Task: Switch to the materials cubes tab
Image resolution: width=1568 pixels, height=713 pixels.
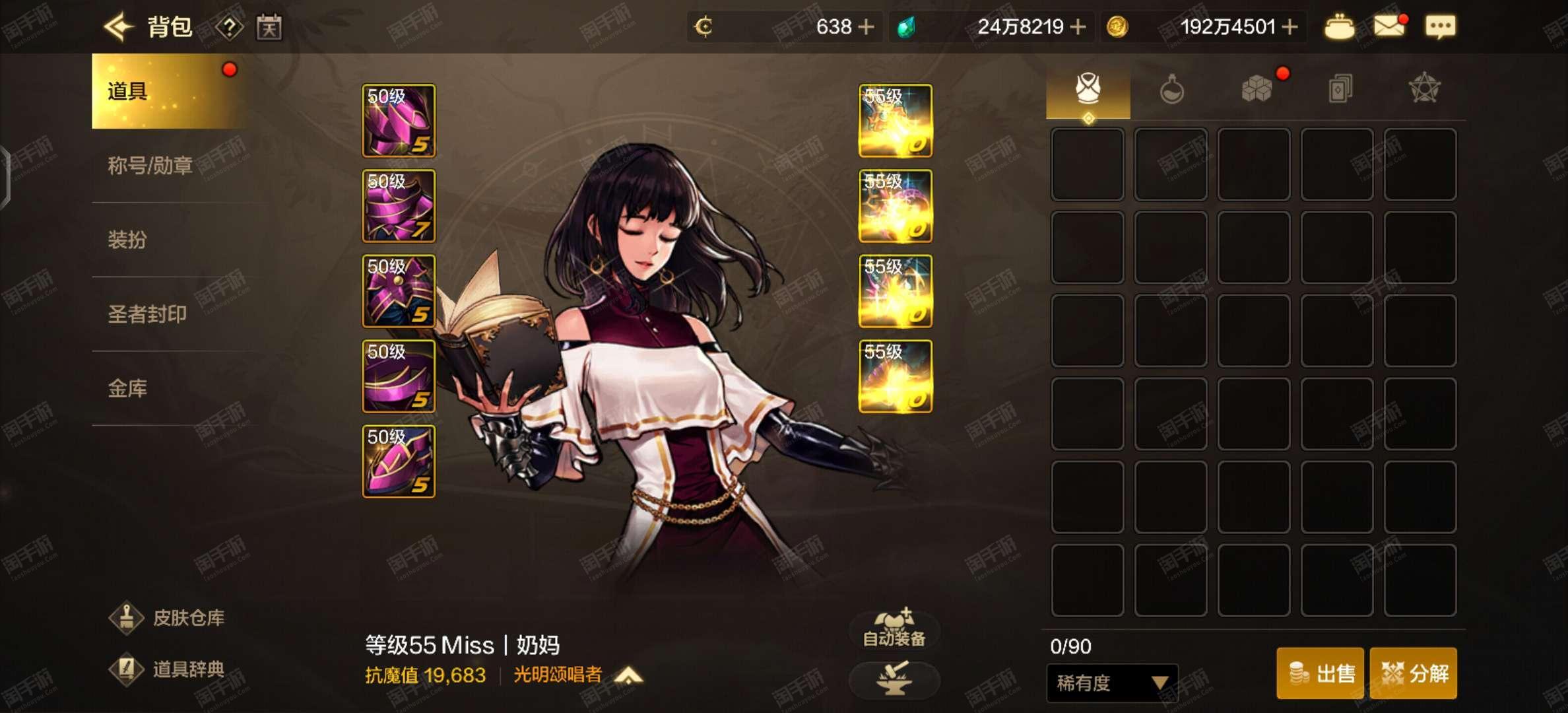Action: tap(1256, 89)
